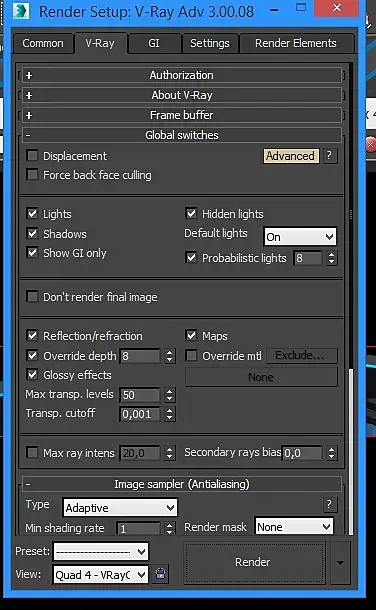Open the Render Elements tab
This screenshot has width=376, height=610.
(296, 43)
